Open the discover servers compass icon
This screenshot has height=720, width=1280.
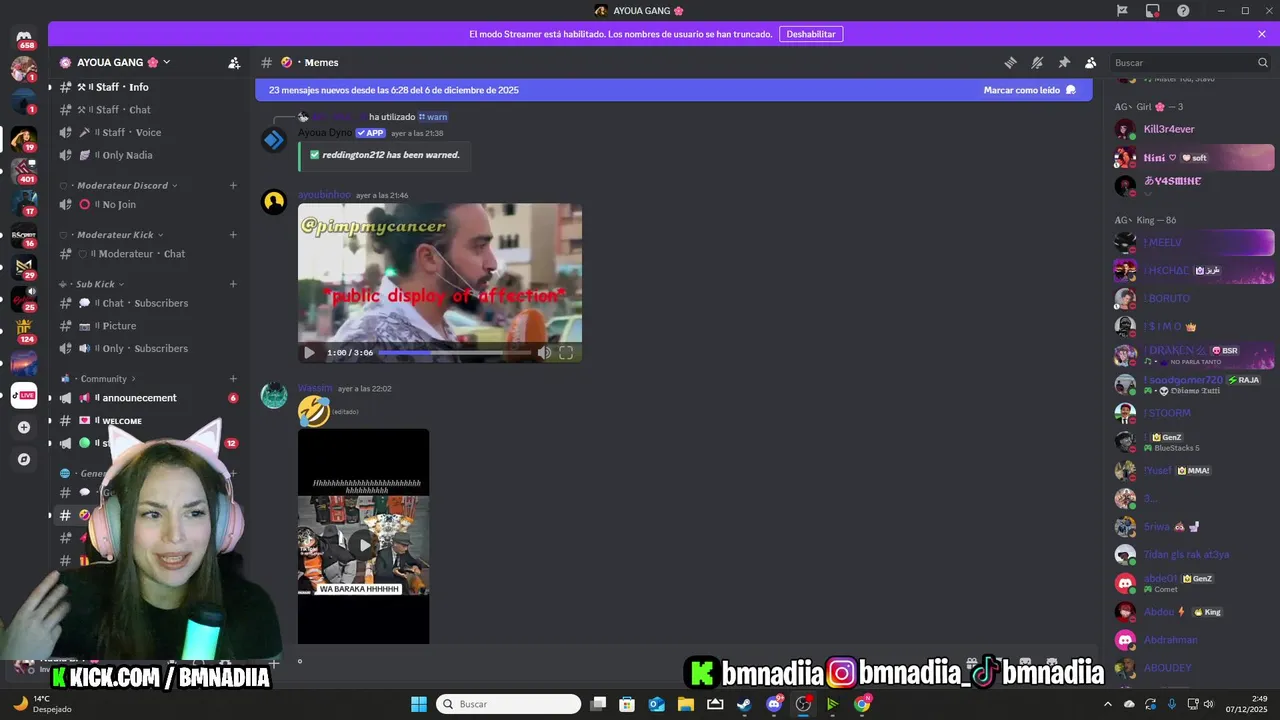24,460
